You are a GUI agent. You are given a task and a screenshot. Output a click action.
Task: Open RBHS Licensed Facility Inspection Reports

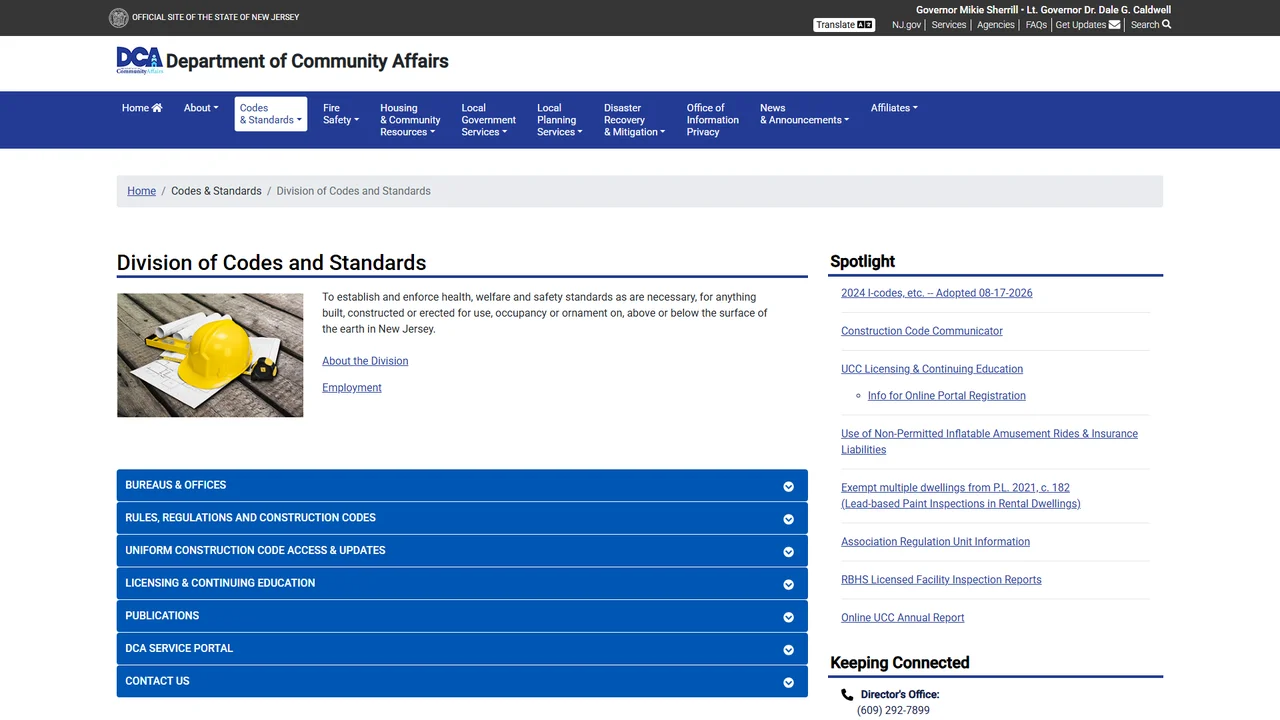[x=941, y=580]
